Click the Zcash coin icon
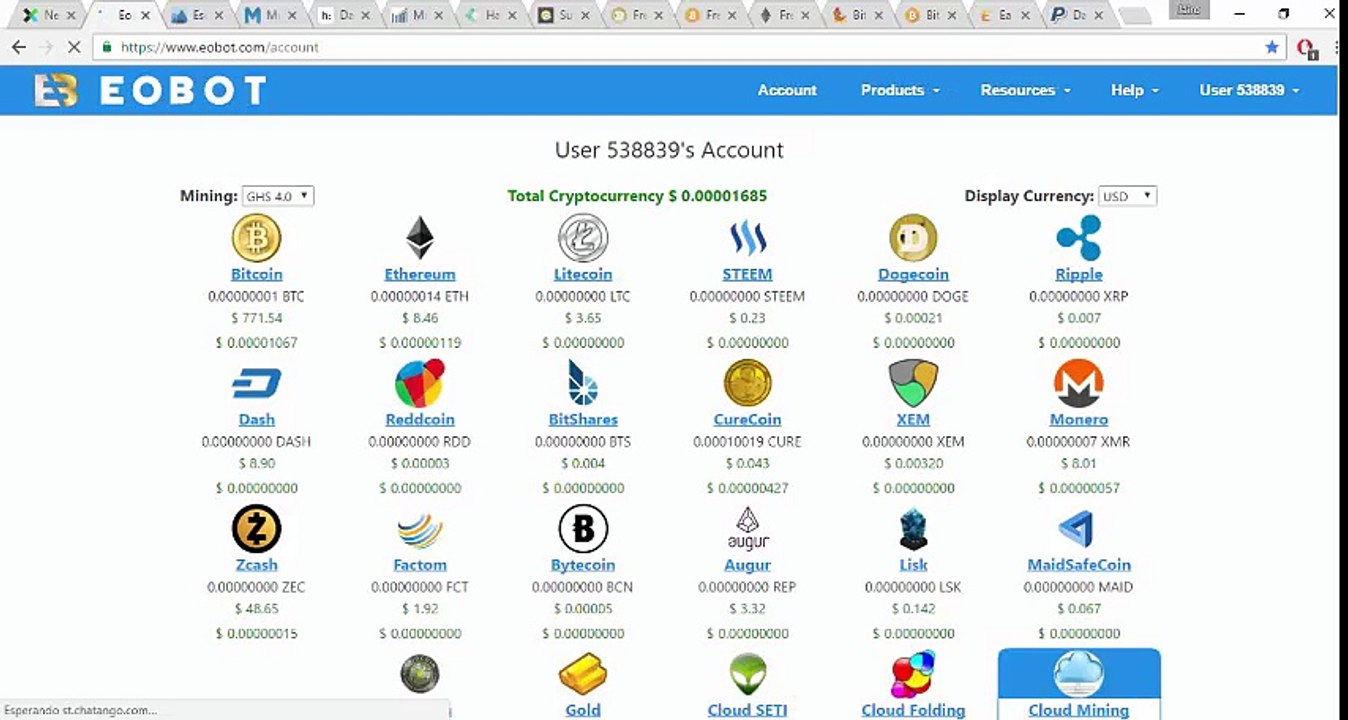 pos(257,529)
